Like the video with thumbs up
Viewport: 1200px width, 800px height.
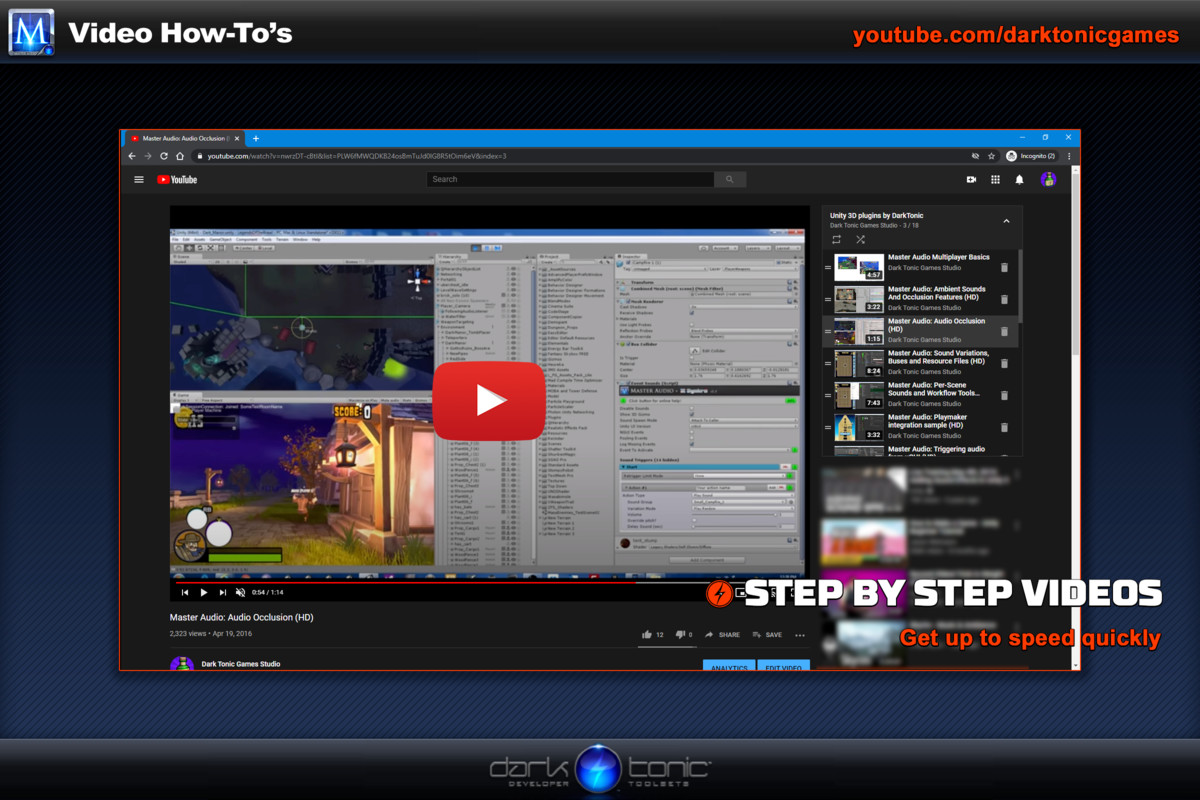[x=647, y=634]
